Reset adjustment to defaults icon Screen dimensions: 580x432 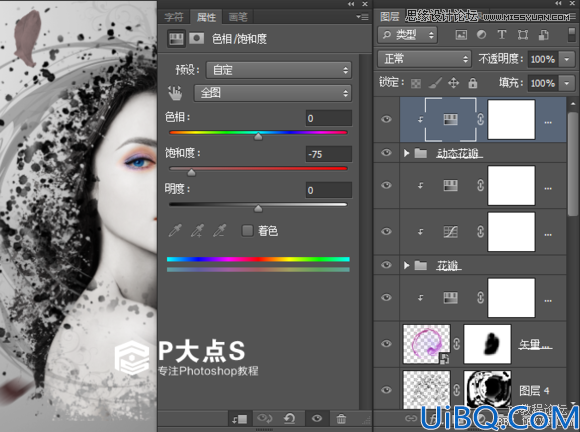point(290,419)
